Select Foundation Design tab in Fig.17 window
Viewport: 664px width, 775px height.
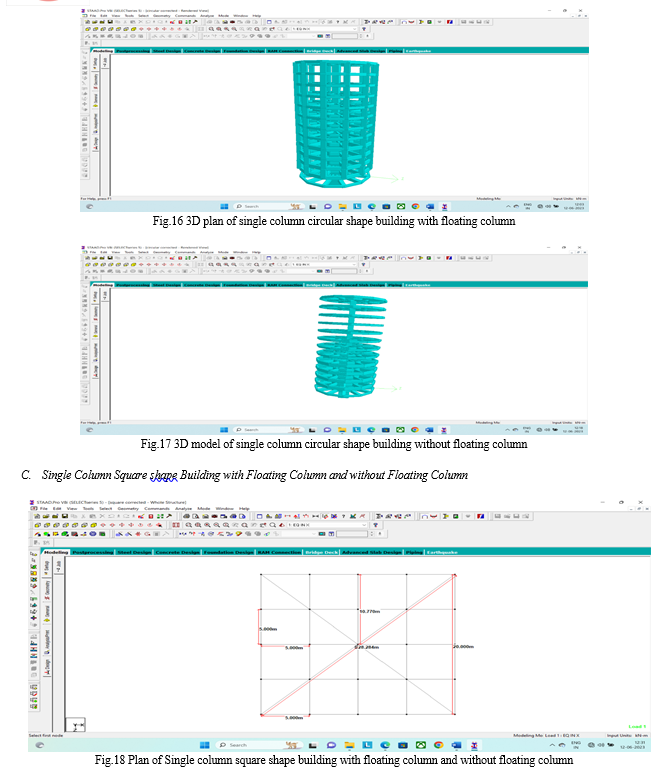coord(243,285)
